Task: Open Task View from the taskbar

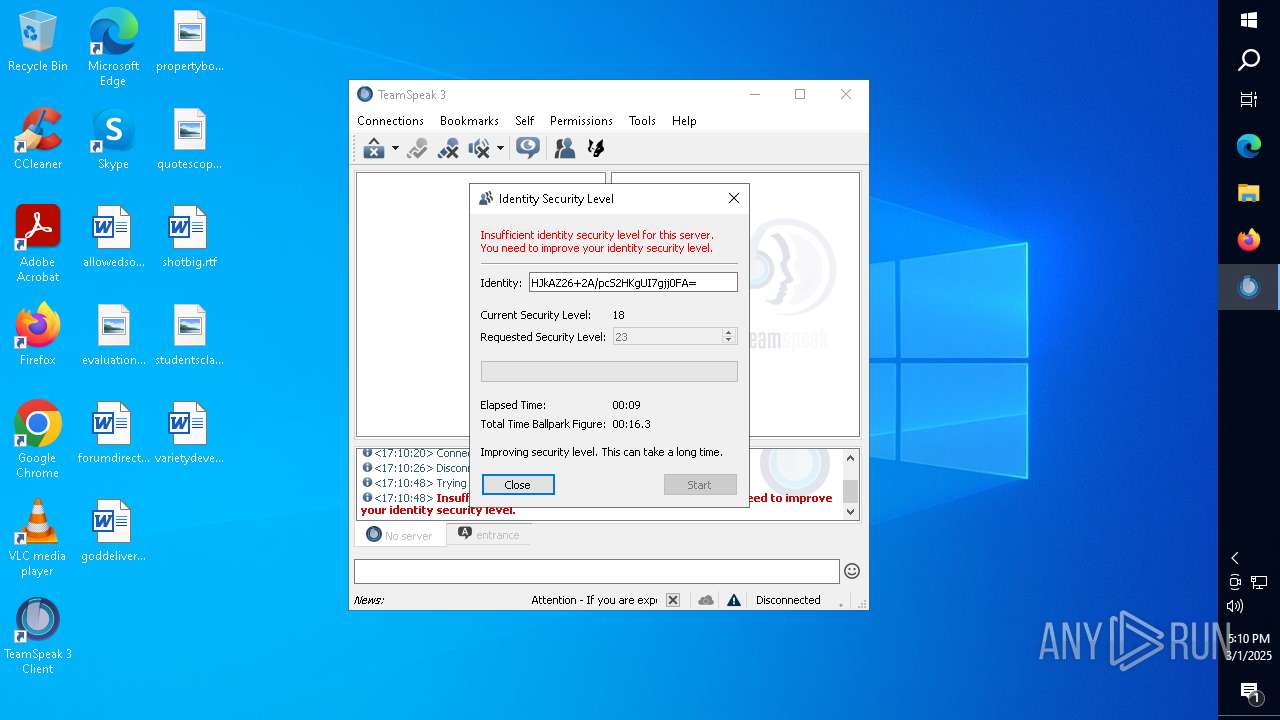Action: 1249,99
